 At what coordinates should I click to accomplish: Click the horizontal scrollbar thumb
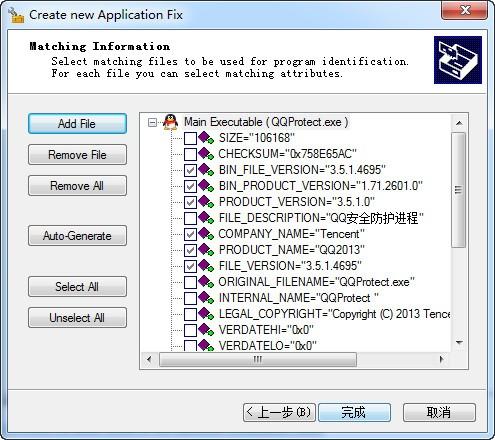[x=258, y=360]
